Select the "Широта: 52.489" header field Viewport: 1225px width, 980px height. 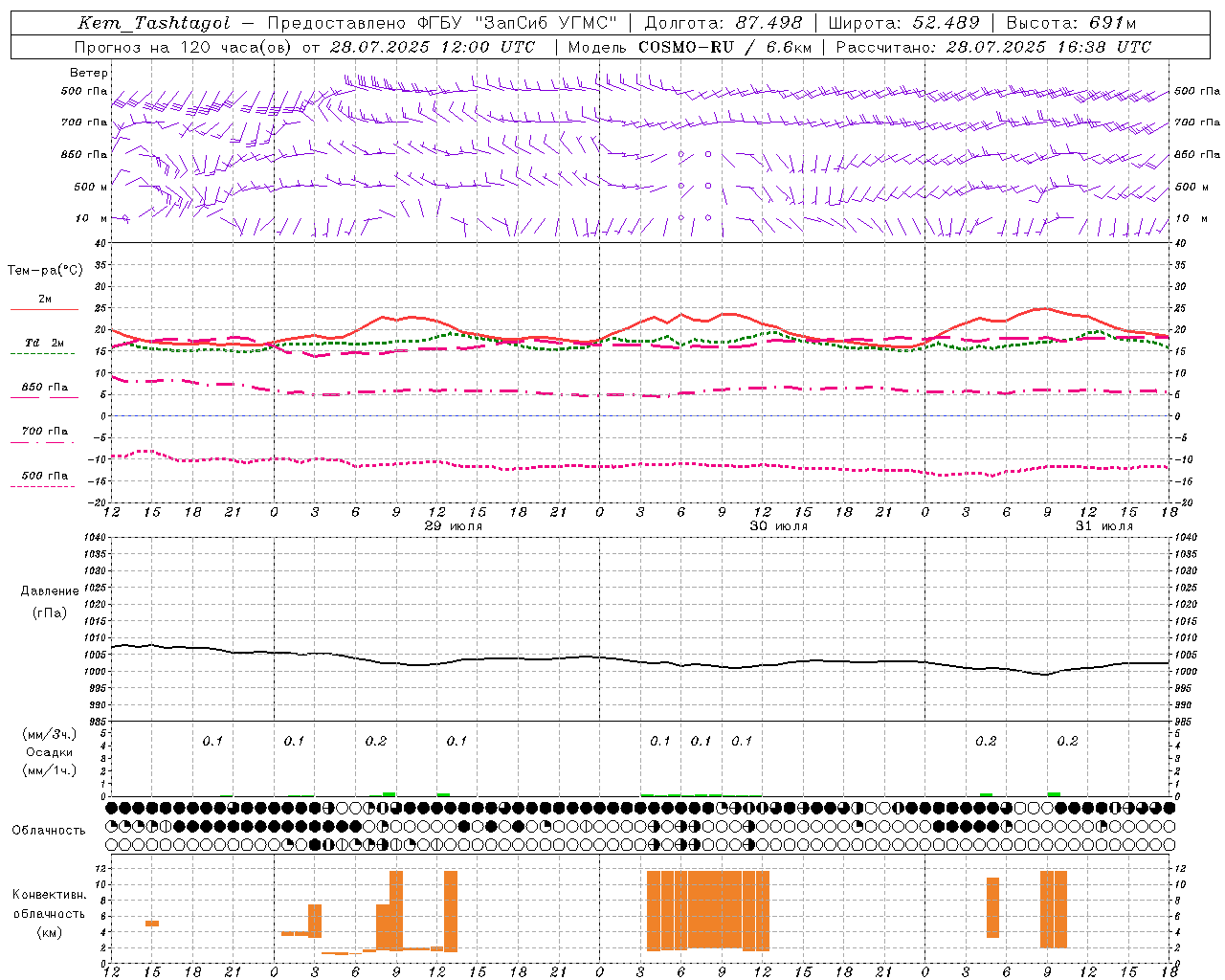[x=903, y=23]
